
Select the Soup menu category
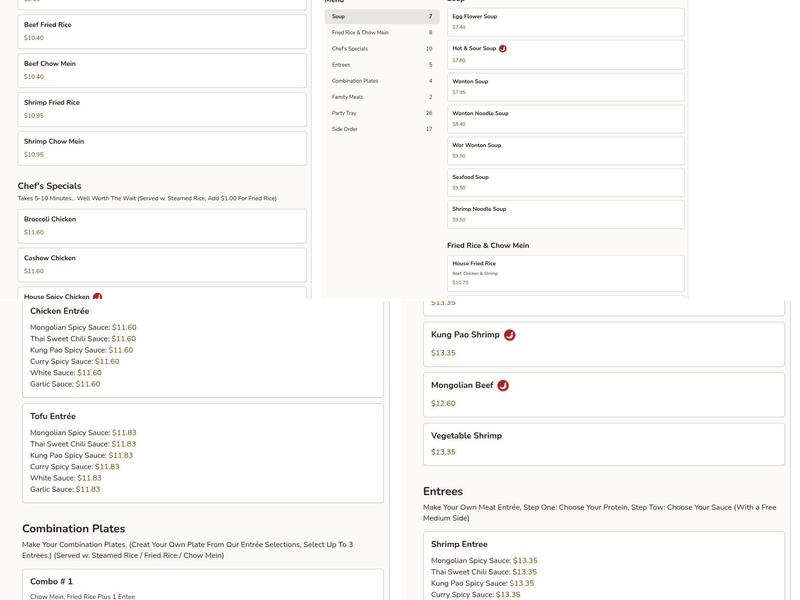381,17
